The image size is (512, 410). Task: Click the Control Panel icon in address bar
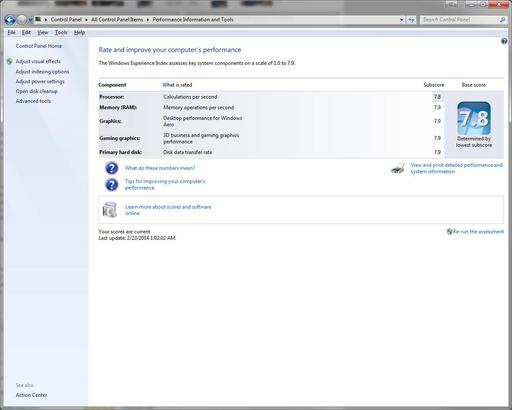coord(38,20)
